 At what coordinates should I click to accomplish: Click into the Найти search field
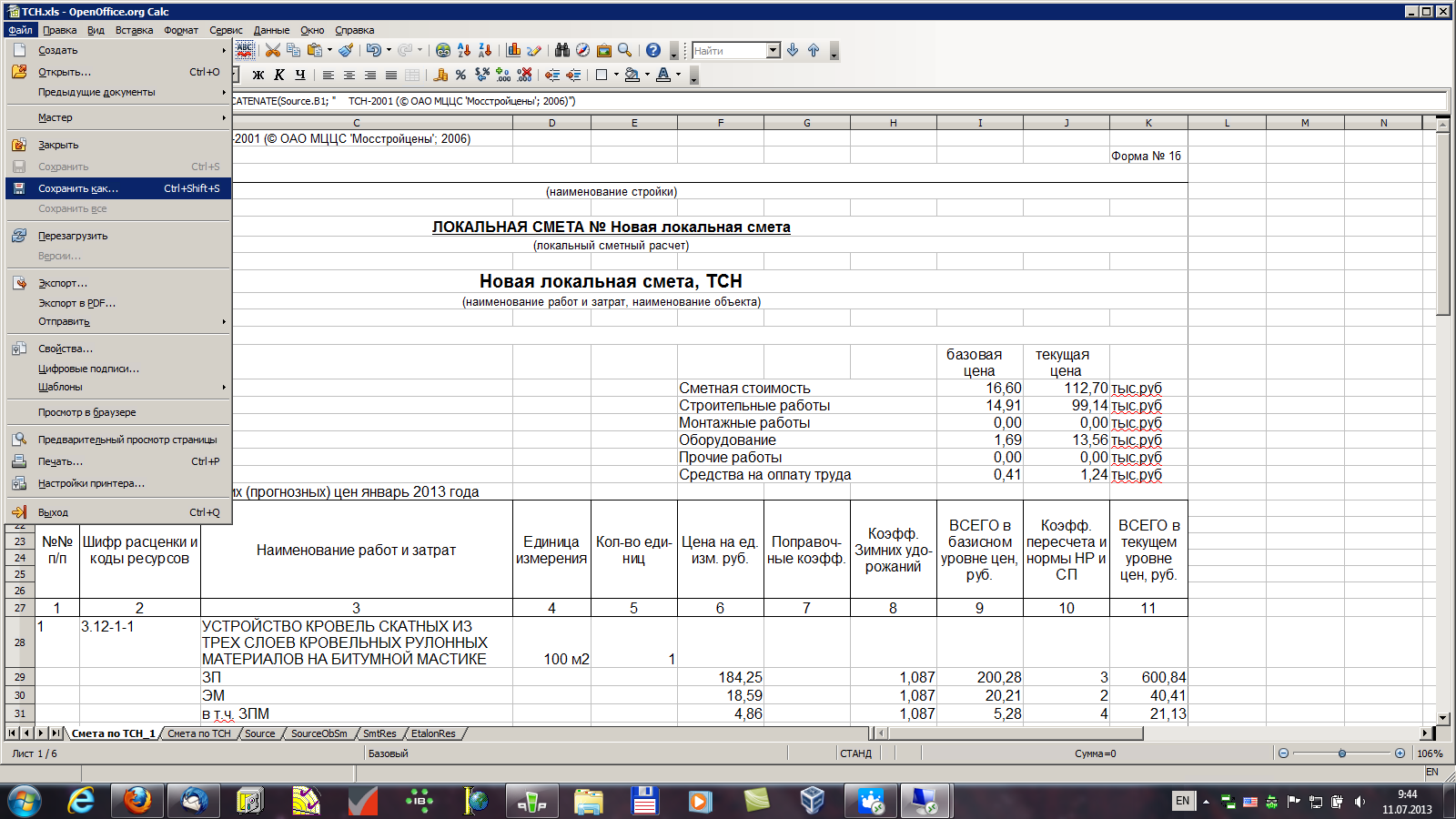coord(729,51)
